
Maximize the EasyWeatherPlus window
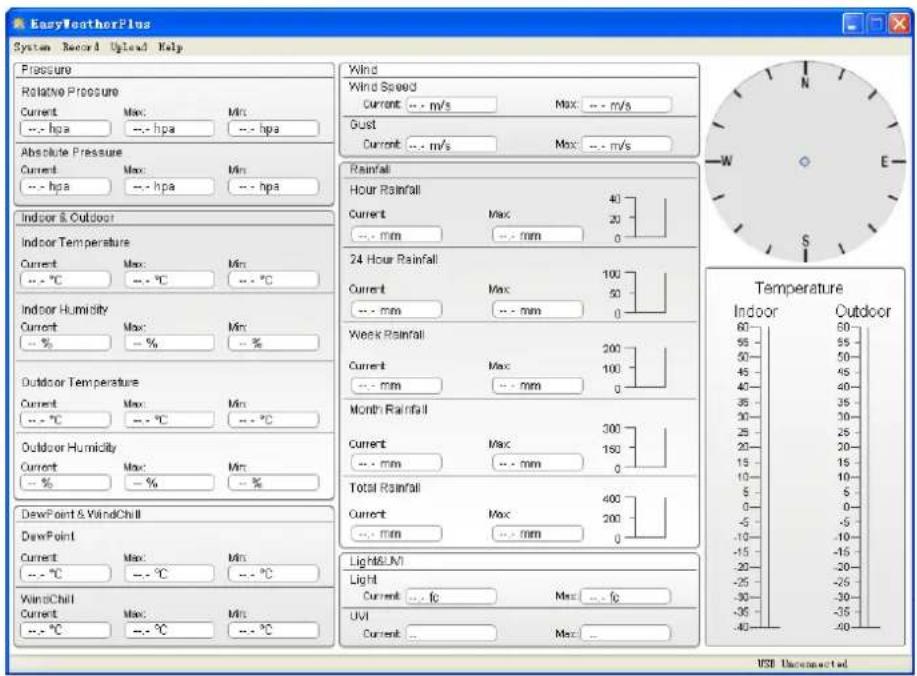(x=875, y=24)
